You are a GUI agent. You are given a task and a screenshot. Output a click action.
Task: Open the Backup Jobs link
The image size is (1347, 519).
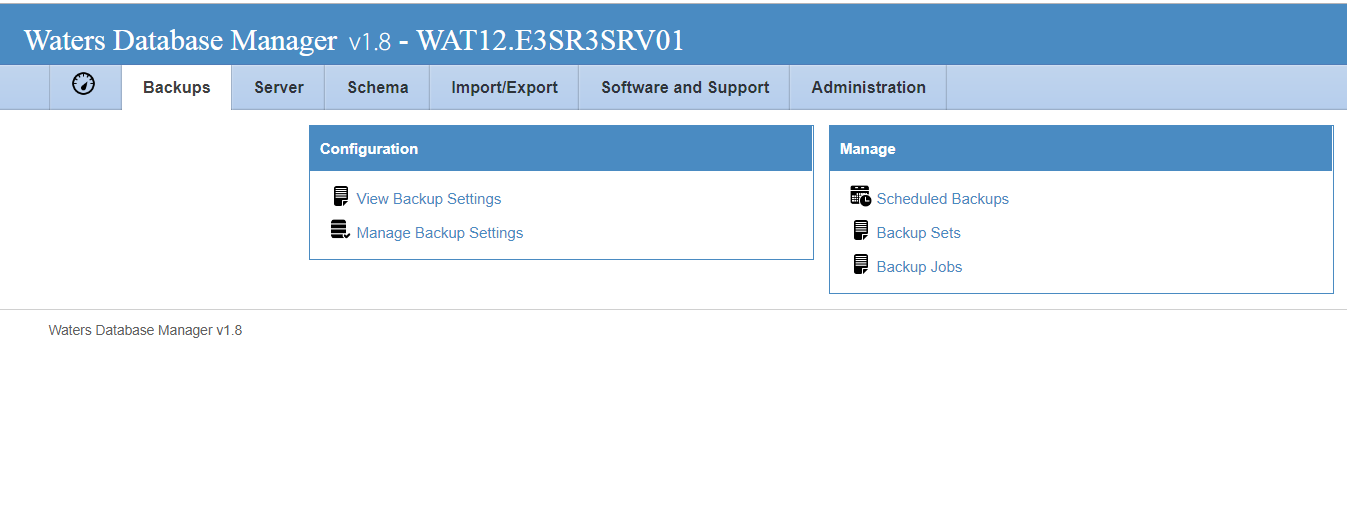coord(919,267)
